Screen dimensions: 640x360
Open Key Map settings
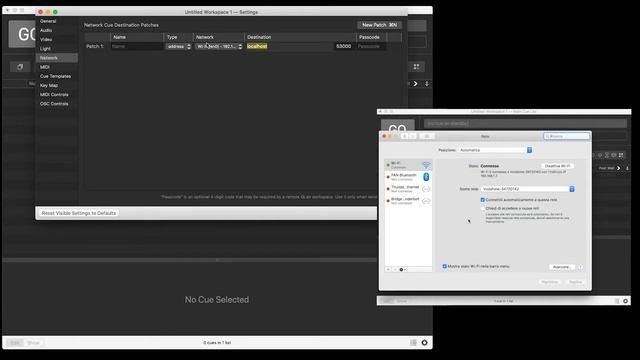coord(49,85)
